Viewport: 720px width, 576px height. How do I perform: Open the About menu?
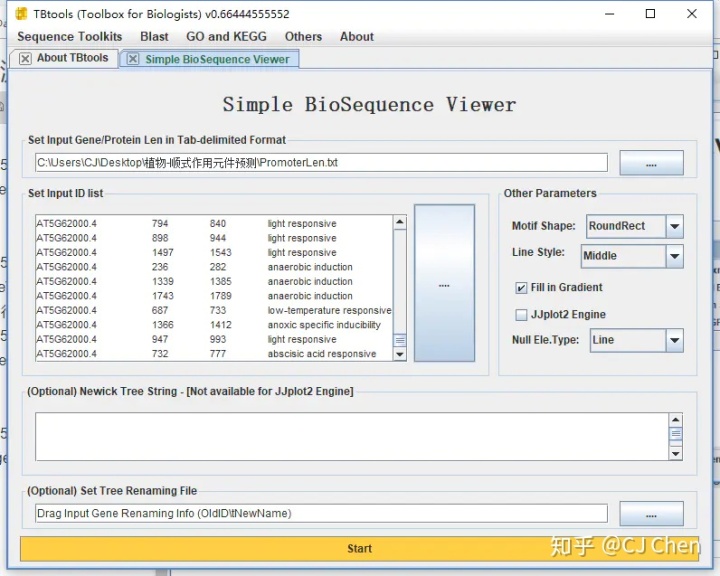357,36
